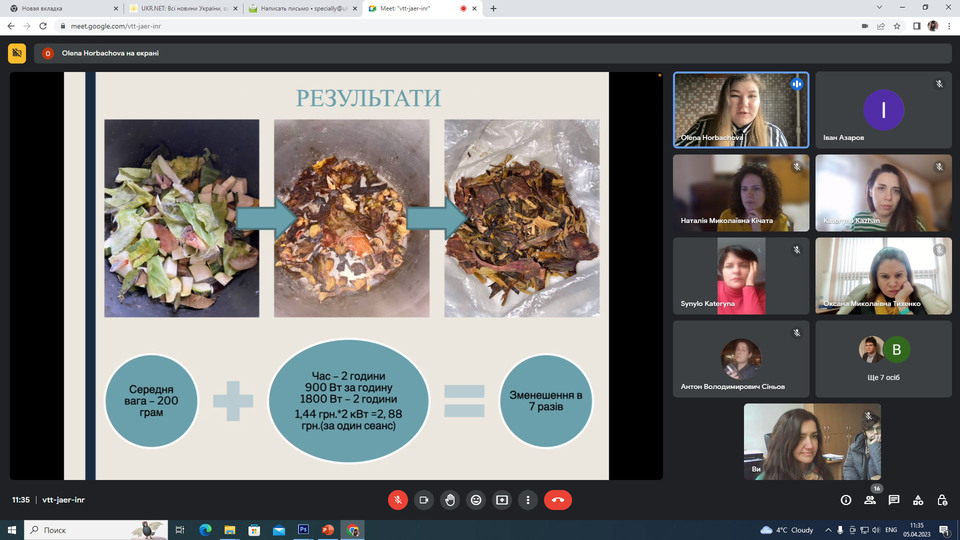
Task: Toggle the camera on or off
Action: (x=424, y=500)
